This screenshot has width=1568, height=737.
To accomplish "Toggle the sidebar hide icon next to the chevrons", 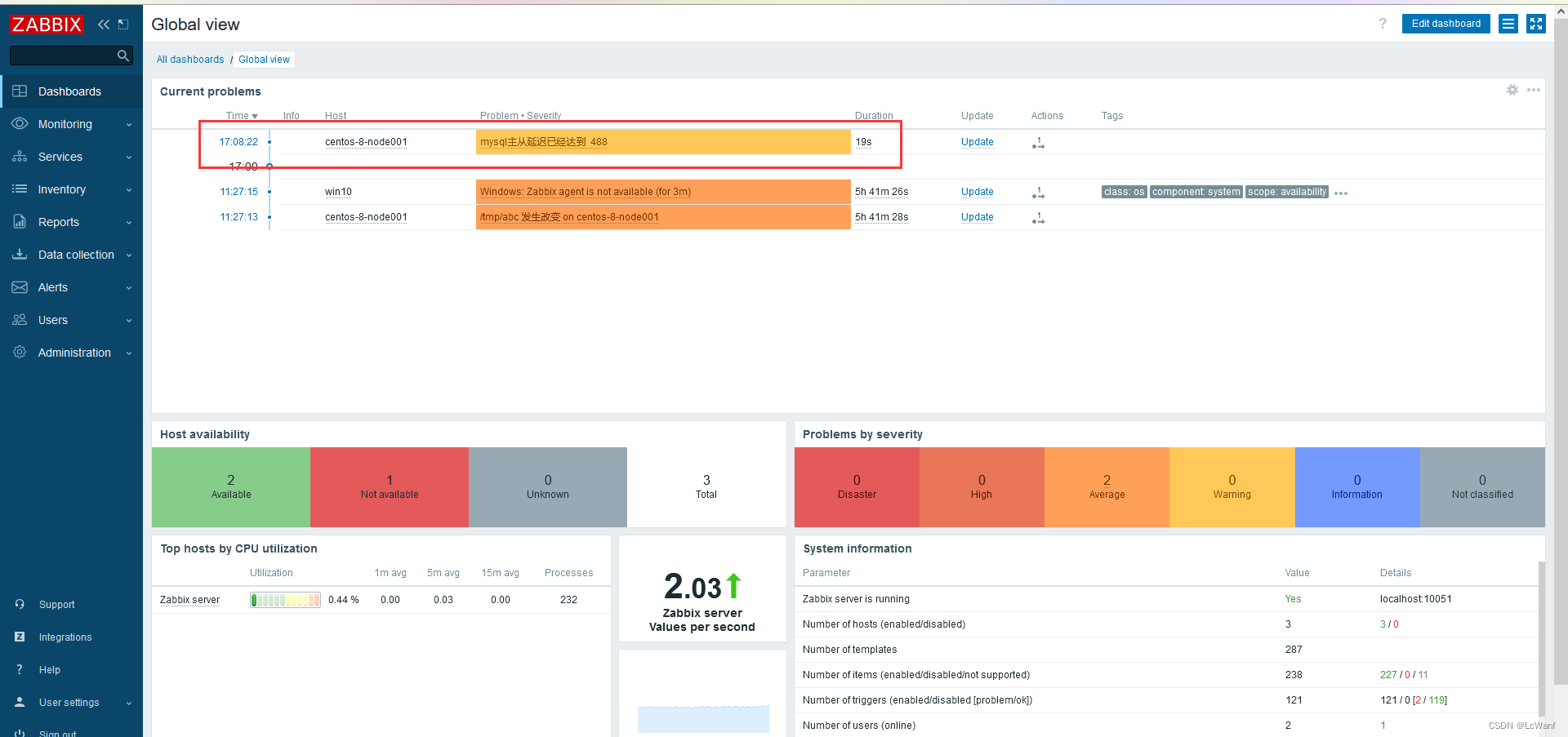I will click(123, 24).
